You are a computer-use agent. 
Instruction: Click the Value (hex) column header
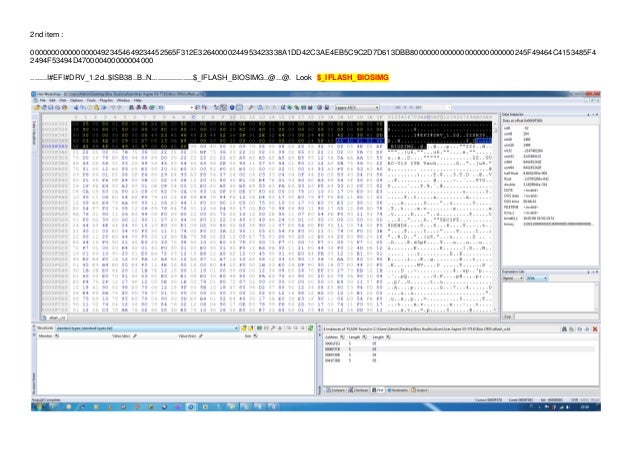(190, 336)
